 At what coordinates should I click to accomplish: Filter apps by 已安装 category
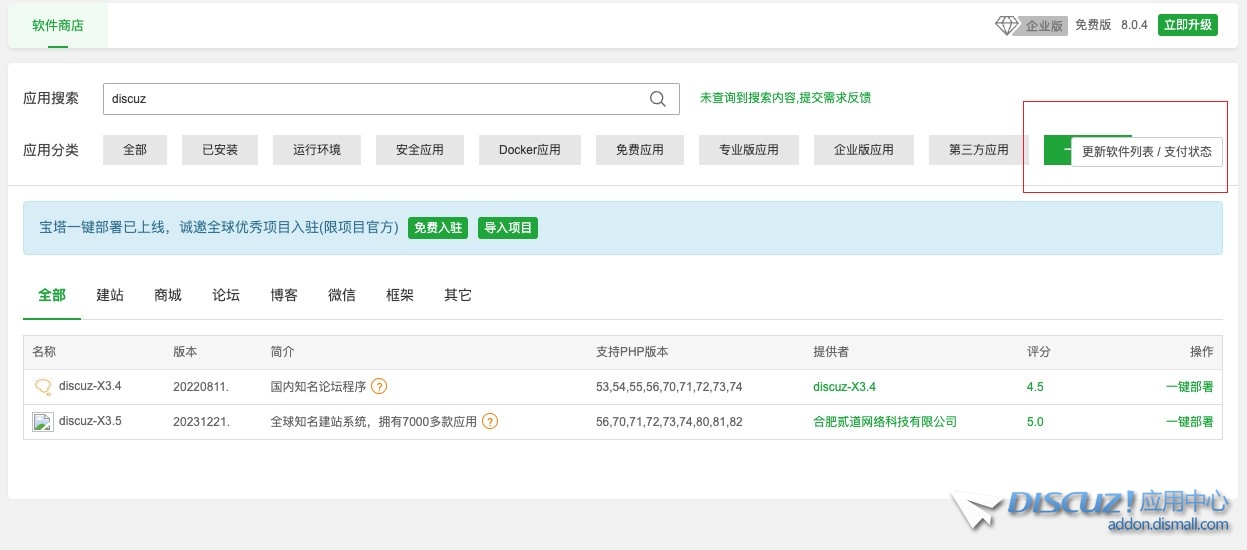(220, 150)
